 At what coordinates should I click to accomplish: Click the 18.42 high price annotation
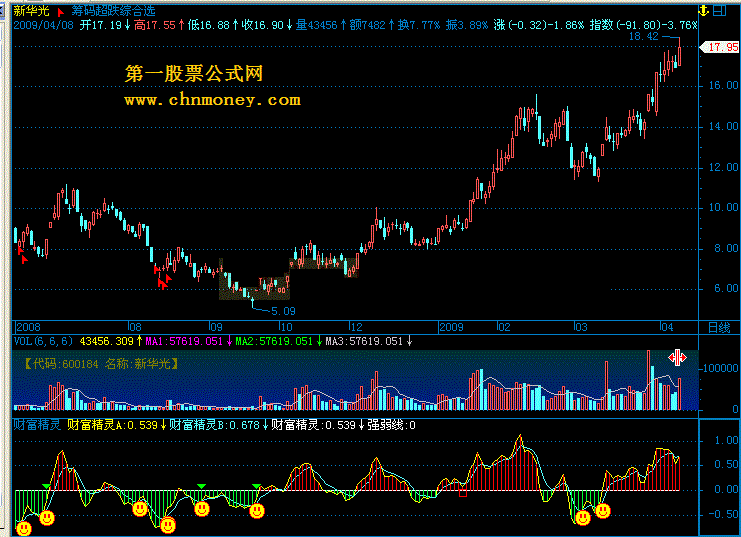tap(643, 36)
